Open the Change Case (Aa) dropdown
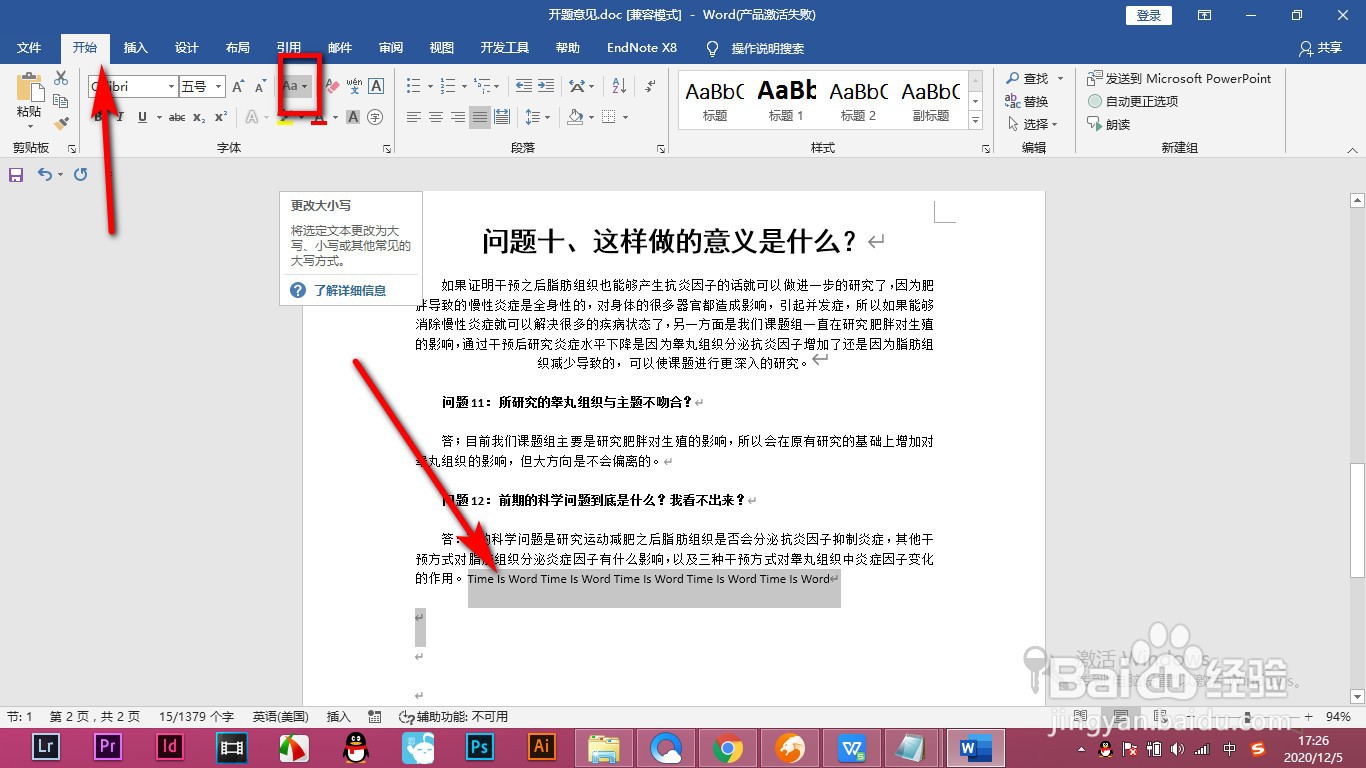Screen dimensions: 1366x768 [295, 87]
